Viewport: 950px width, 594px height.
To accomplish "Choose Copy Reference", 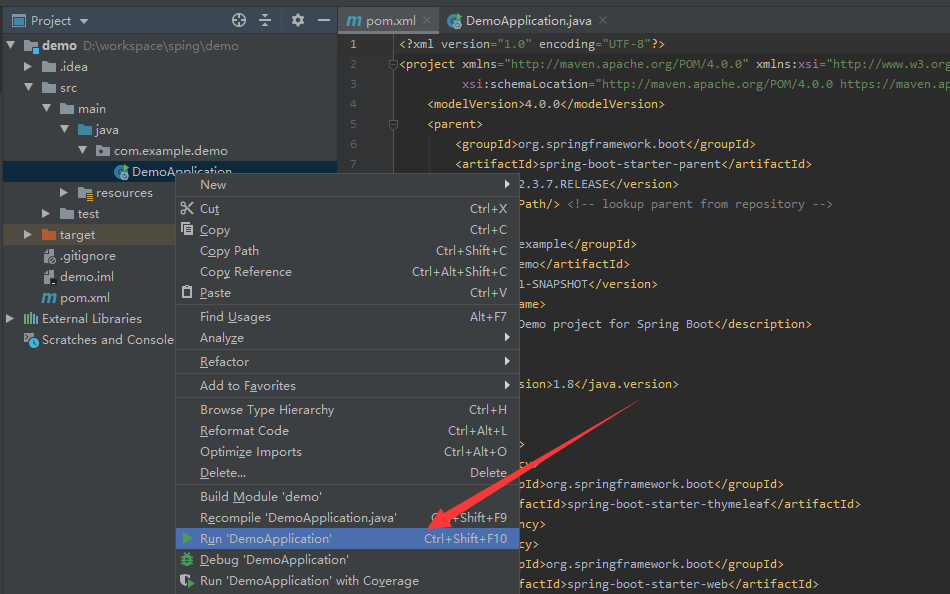I will (347, 272).
